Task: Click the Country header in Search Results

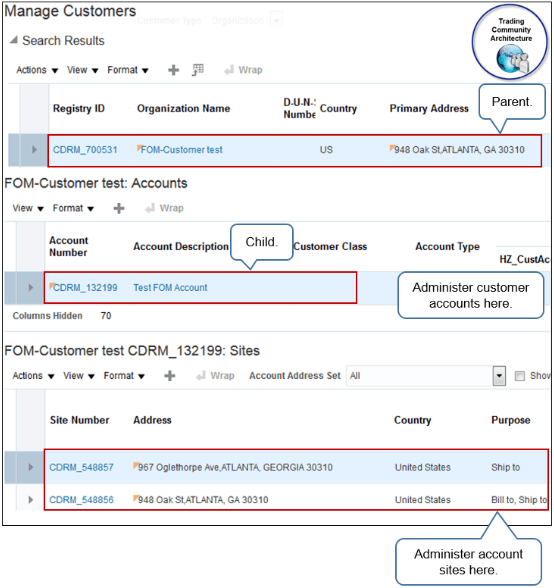Action: tap(338, 108)
